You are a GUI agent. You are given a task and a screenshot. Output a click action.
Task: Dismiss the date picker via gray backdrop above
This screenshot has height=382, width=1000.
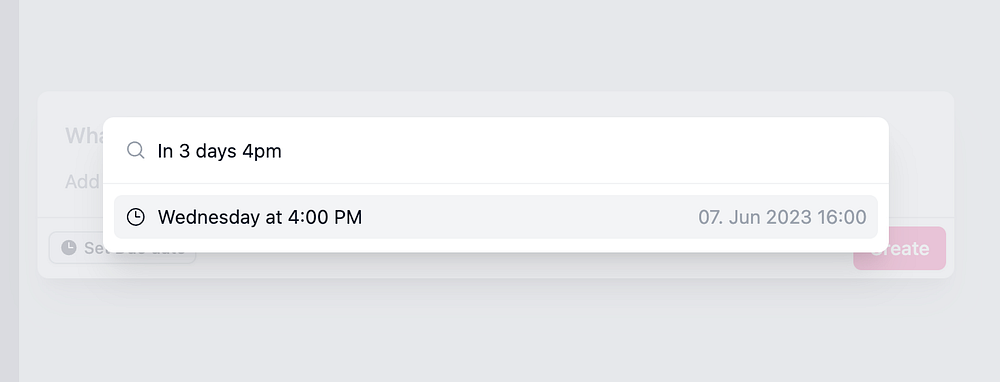(x=496, y=45)
